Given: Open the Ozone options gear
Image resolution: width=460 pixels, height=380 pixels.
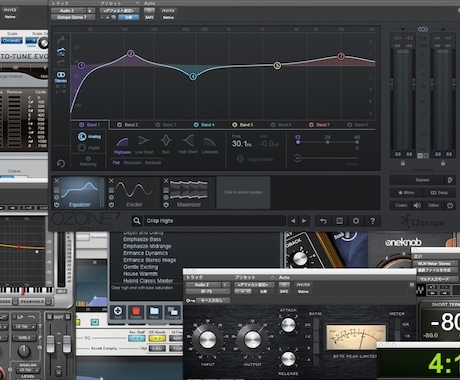Looking at the screenshot, I should pyautogui.click(x=356, y=221).
